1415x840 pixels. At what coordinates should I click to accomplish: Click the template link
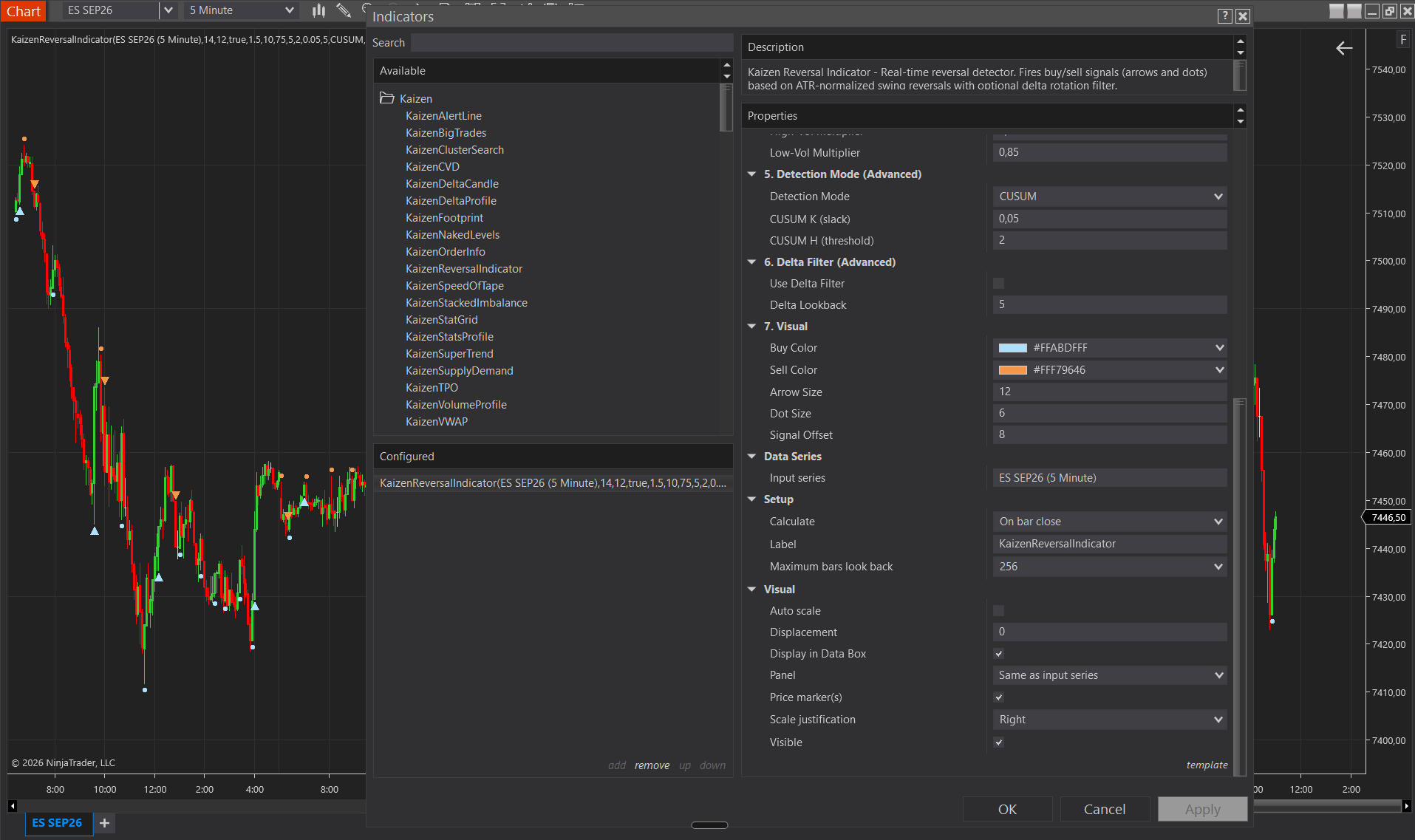coord(1207,765)
